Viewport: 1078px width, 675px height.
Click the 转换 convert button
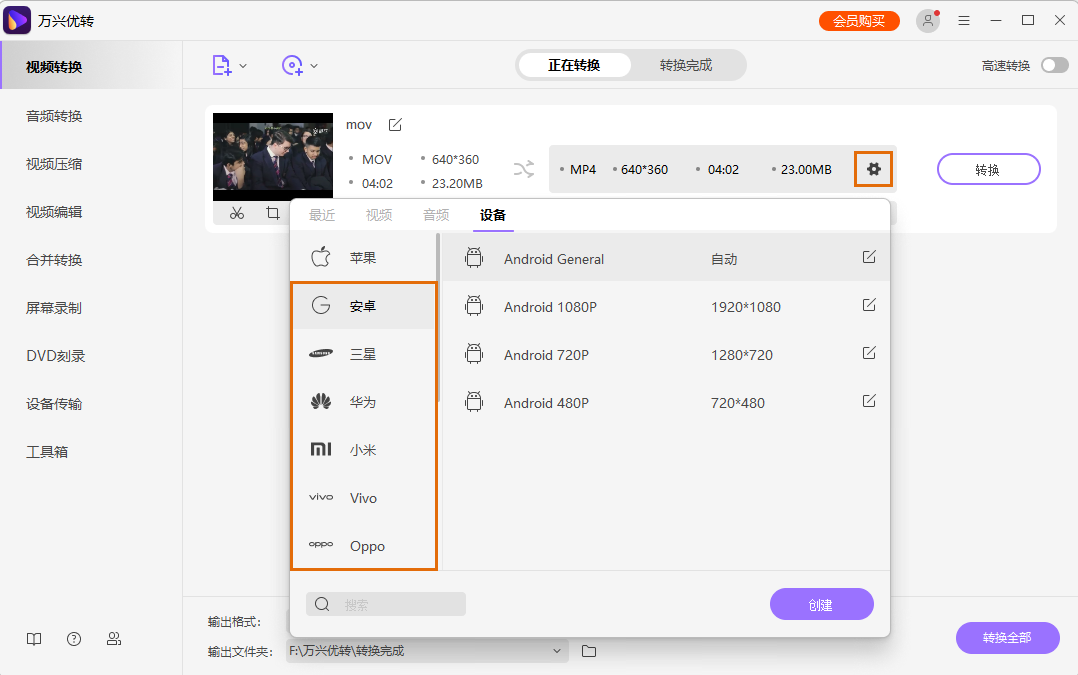988,169
